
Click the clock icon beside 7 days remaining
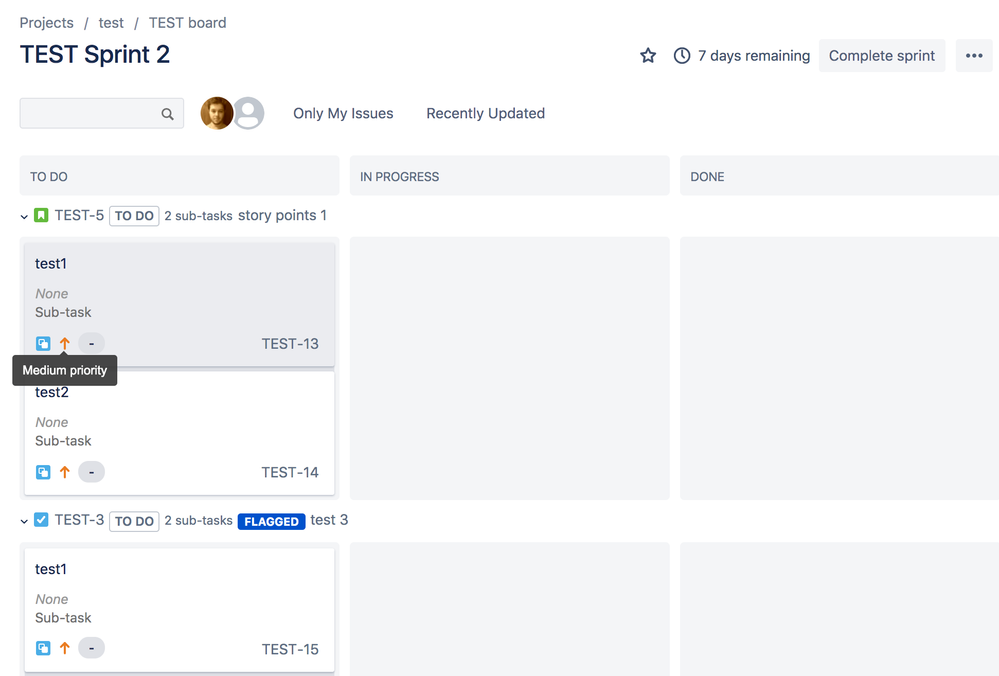click(681, 56)
